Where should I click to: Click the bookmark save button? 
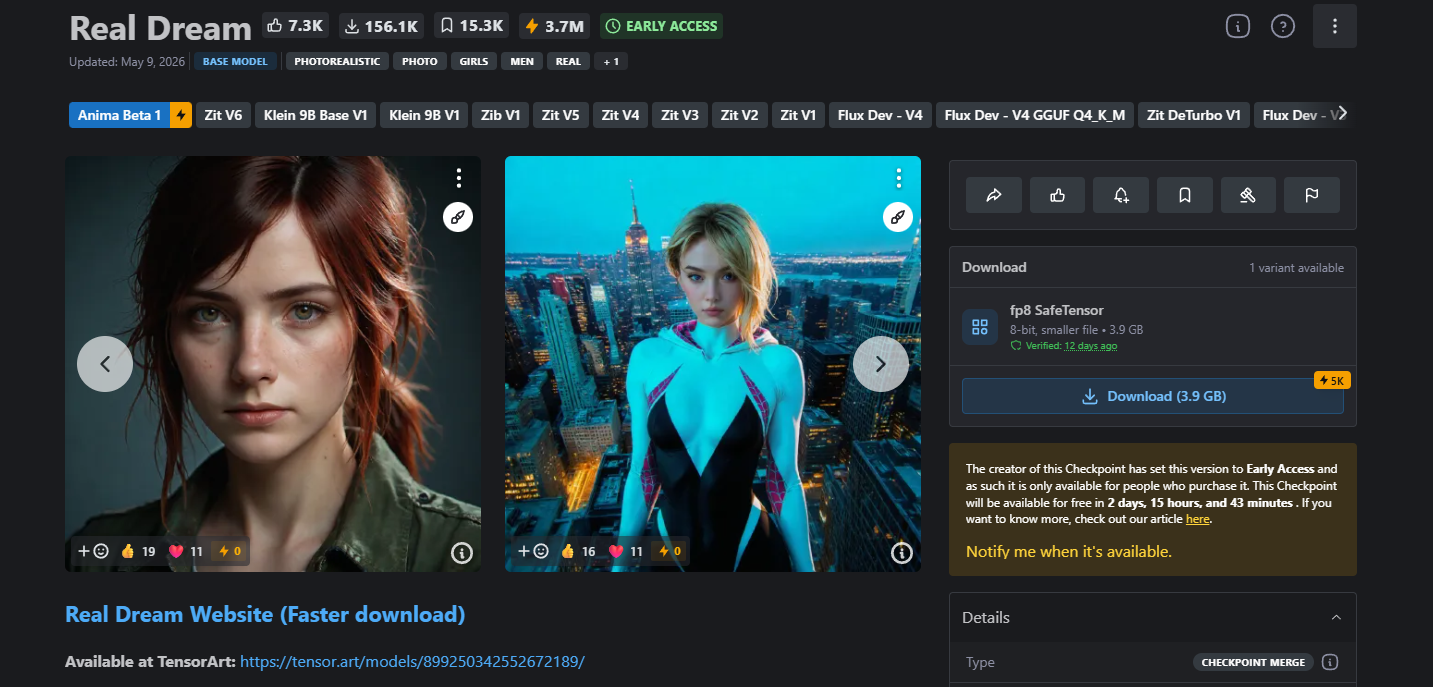1185,195
